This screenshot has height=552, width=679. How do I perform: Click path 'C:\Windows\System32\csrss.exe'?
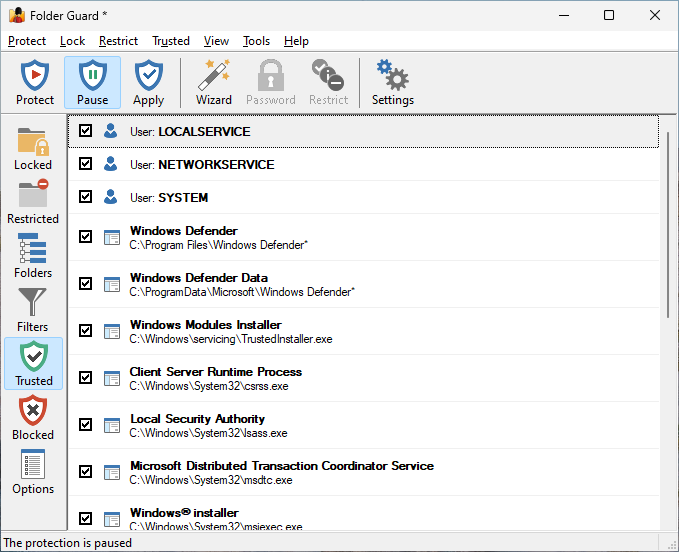209,386
